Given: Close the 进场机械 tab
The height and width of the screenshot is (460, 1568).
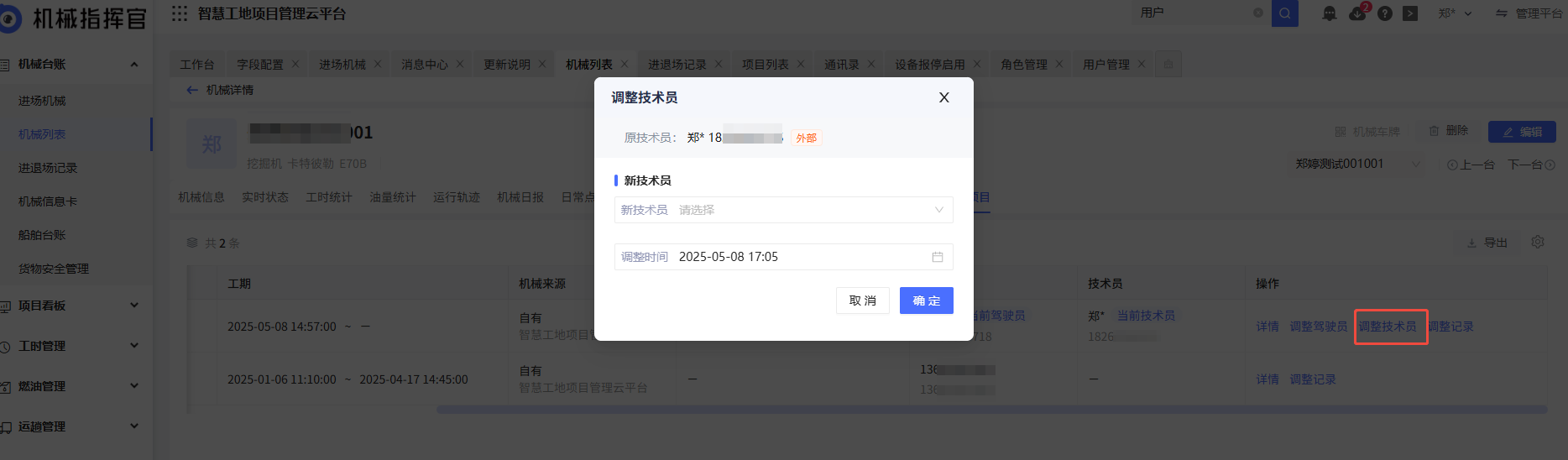Looking at the screenshot, I should tap(378, 64).
